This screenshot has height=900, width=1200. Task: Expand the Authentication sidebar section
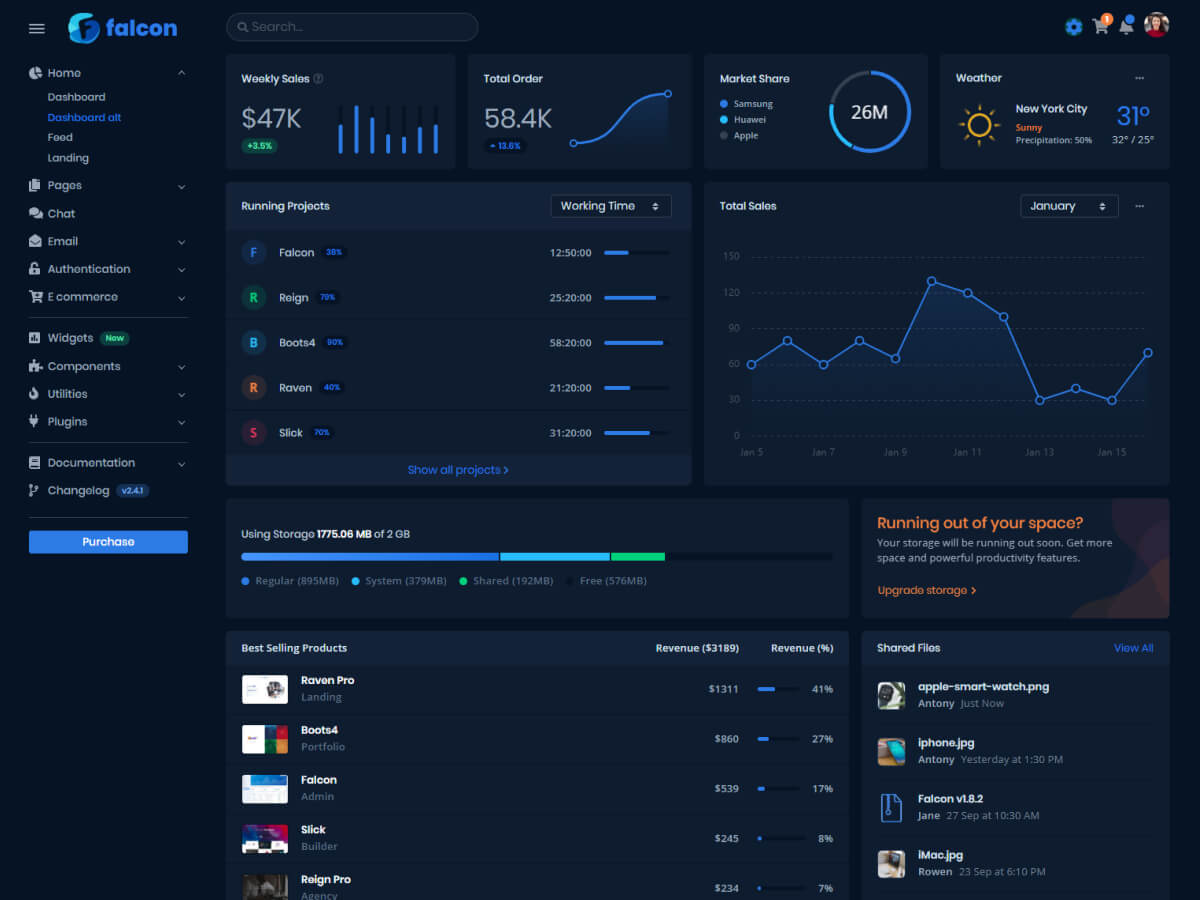click(107, 269)
